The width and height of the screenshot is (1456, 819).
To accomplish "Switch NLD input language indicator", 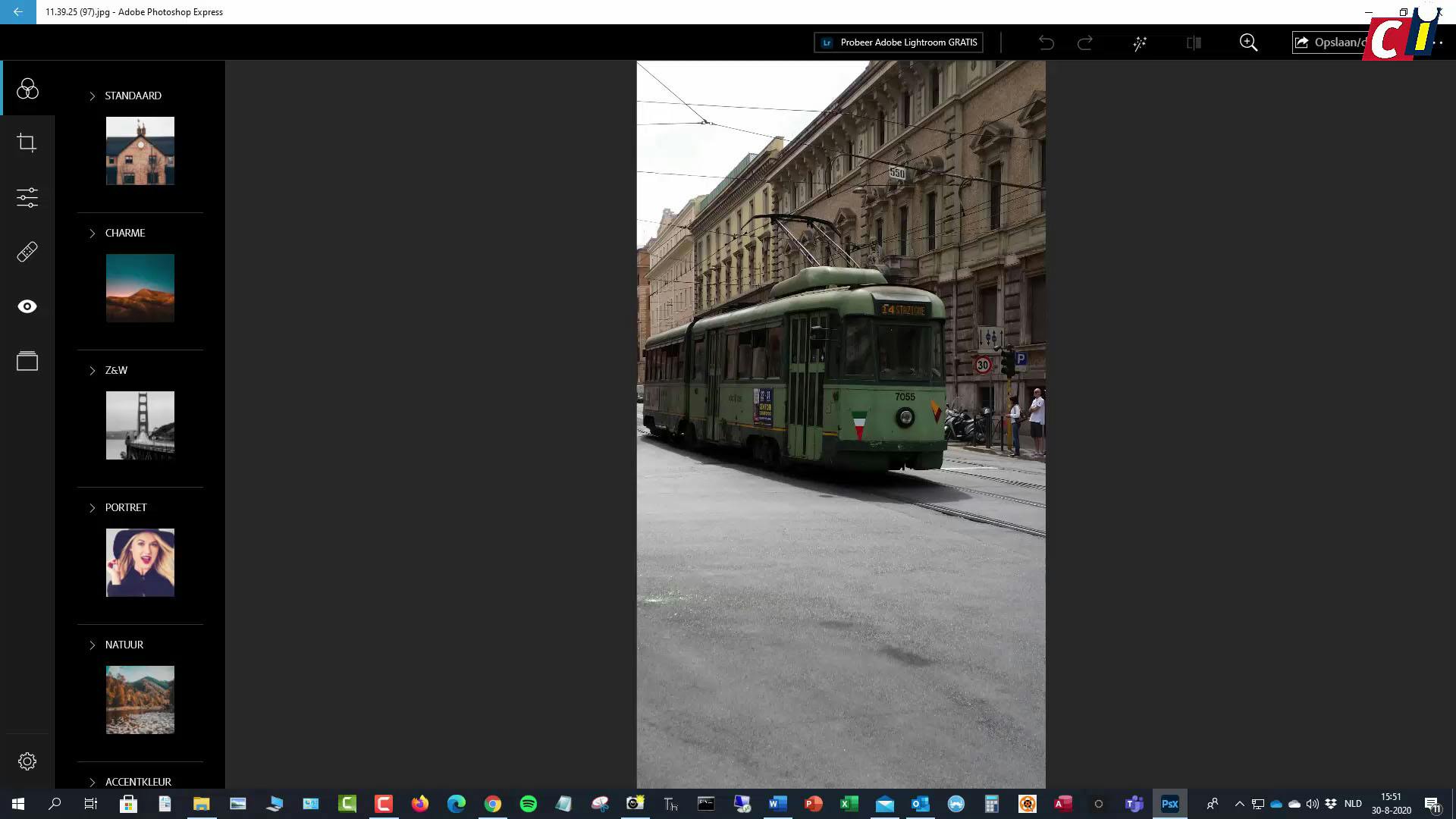I will pyautogui.click(x=1353, y=804).
